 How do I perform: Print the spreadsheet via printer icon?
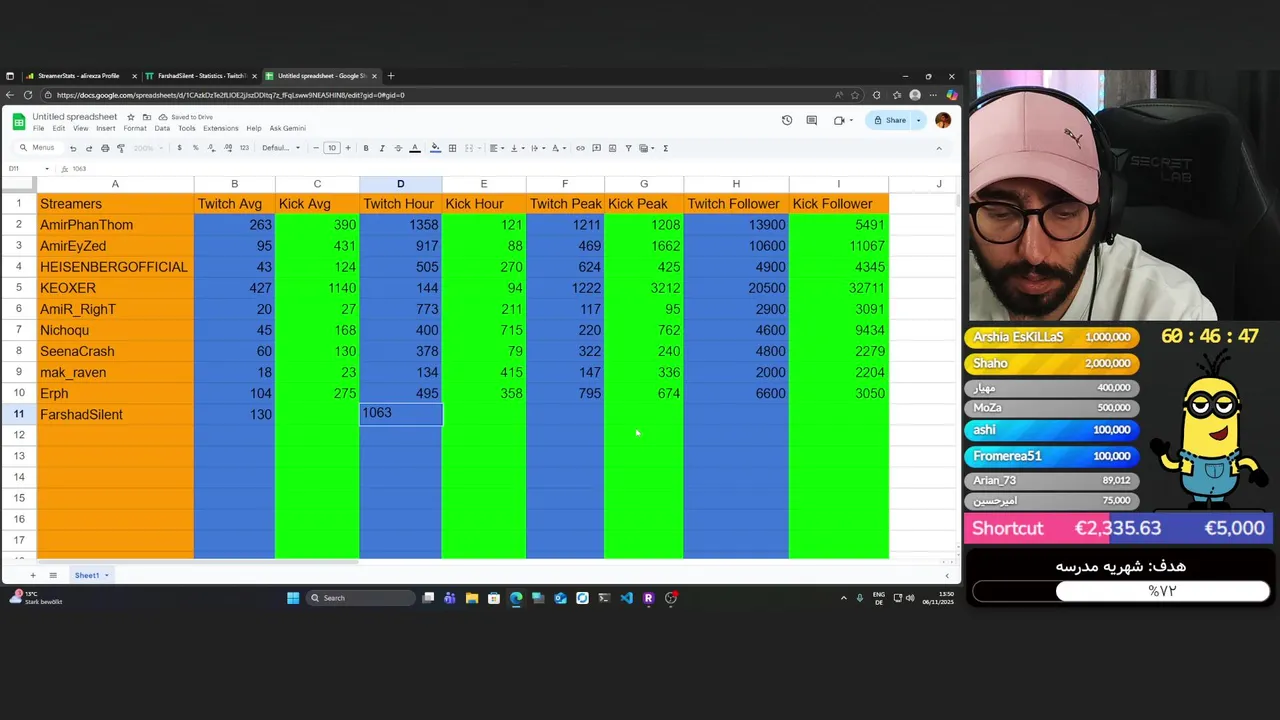point(105,148)
